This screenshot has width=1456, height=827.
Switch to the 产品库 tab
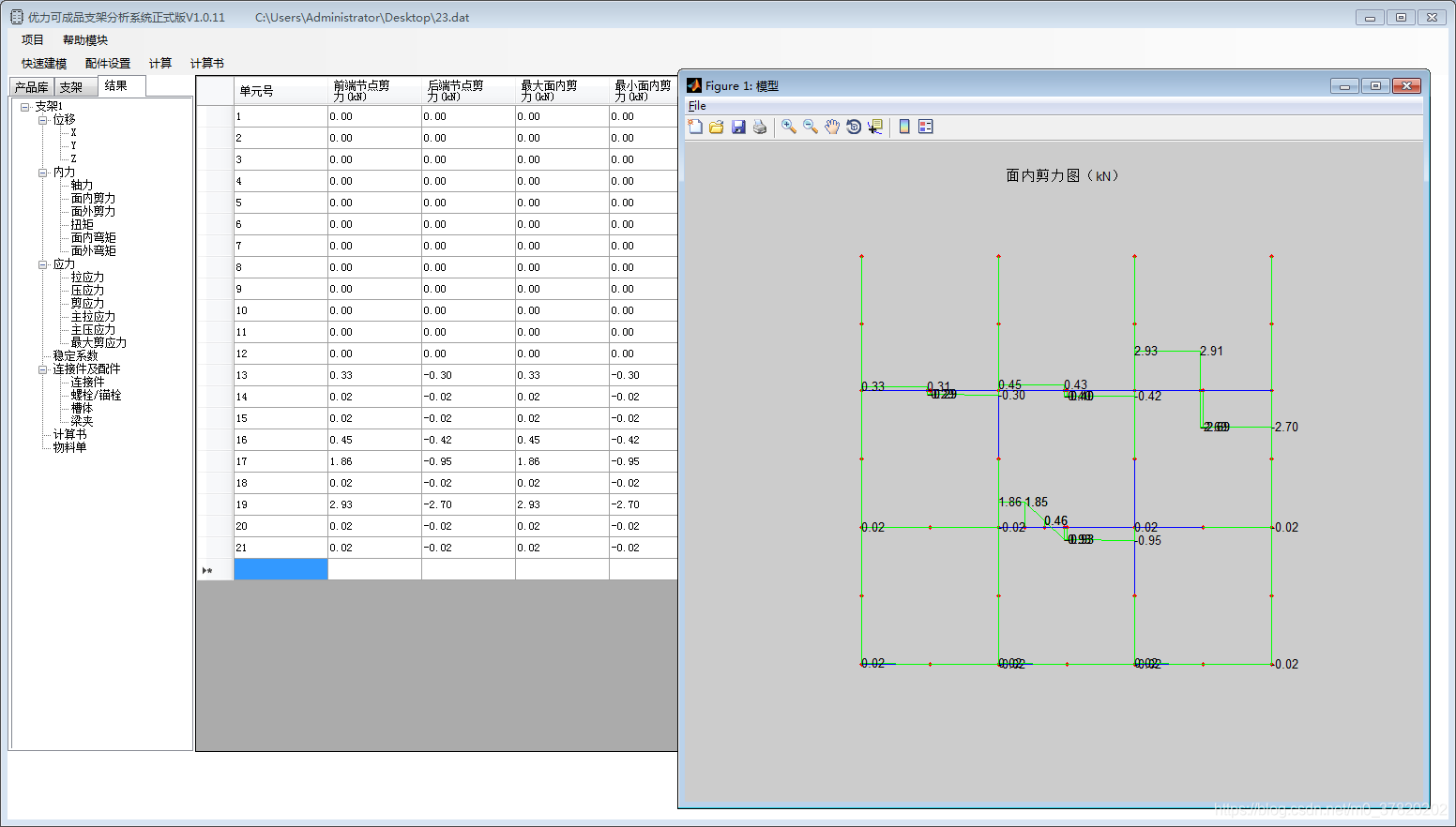32,87
